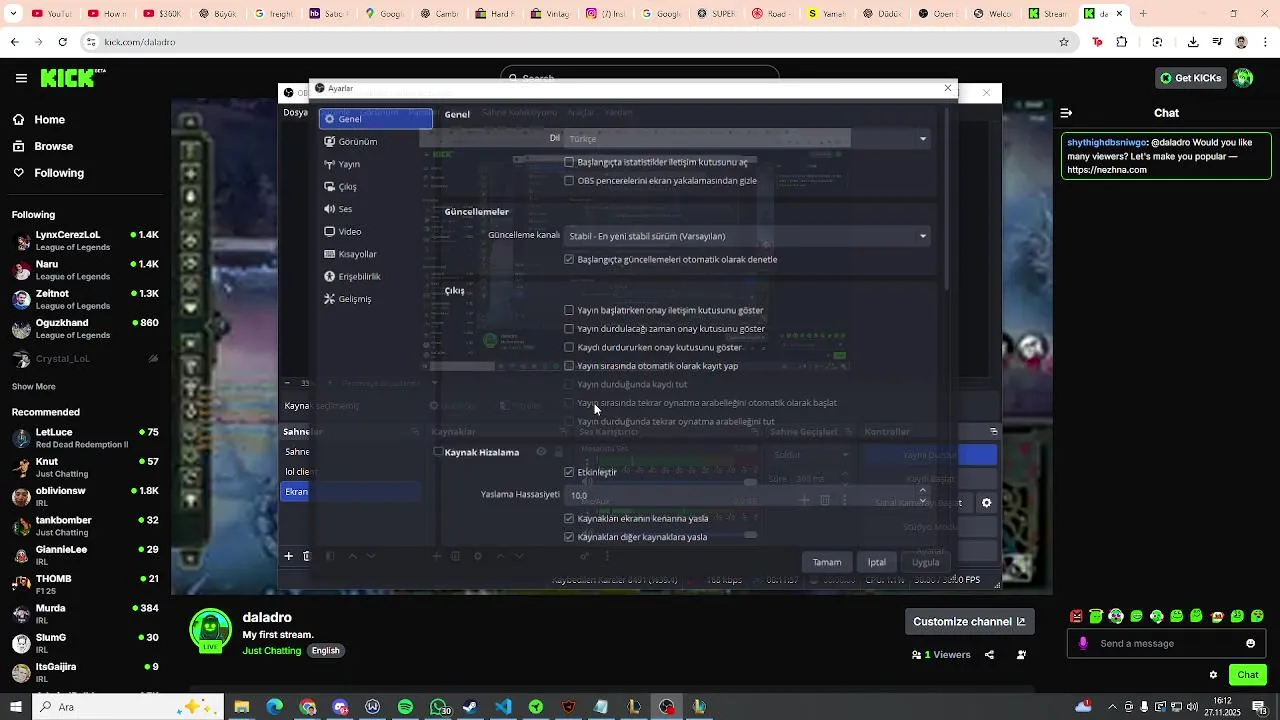Screen dimensions: 1280x720
Task: Click the share icon below stream
Action: 989,655
